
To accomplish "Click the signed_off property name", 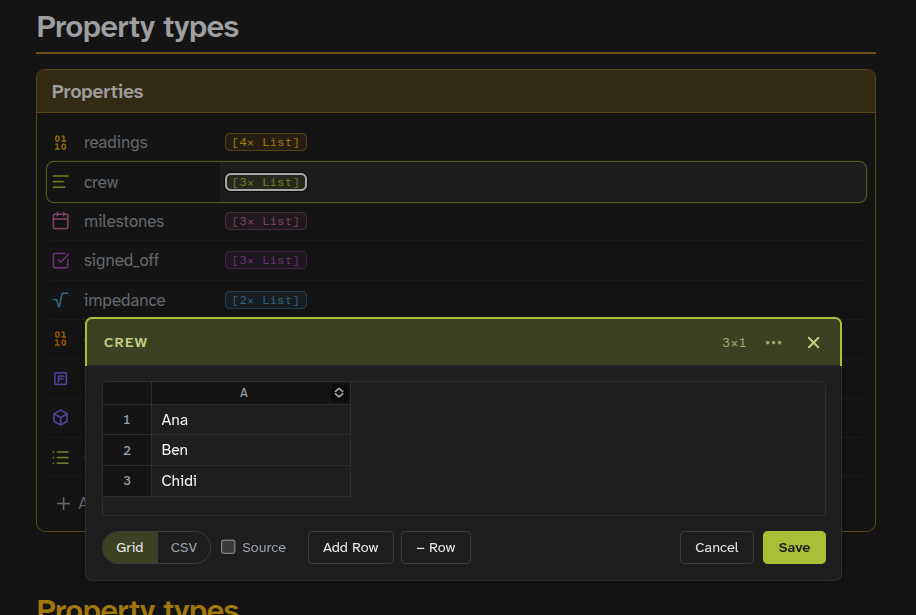I will 122,260.
